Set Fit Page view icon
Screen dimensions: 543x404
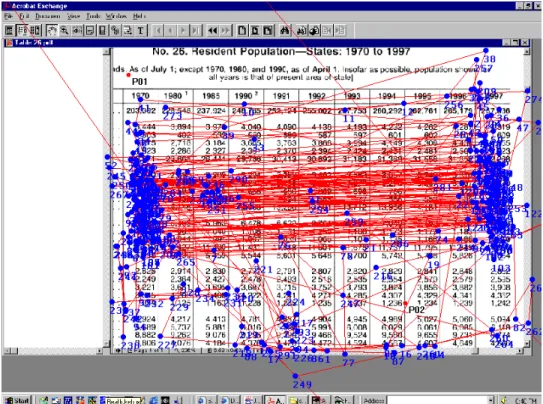tap(255, 30)
